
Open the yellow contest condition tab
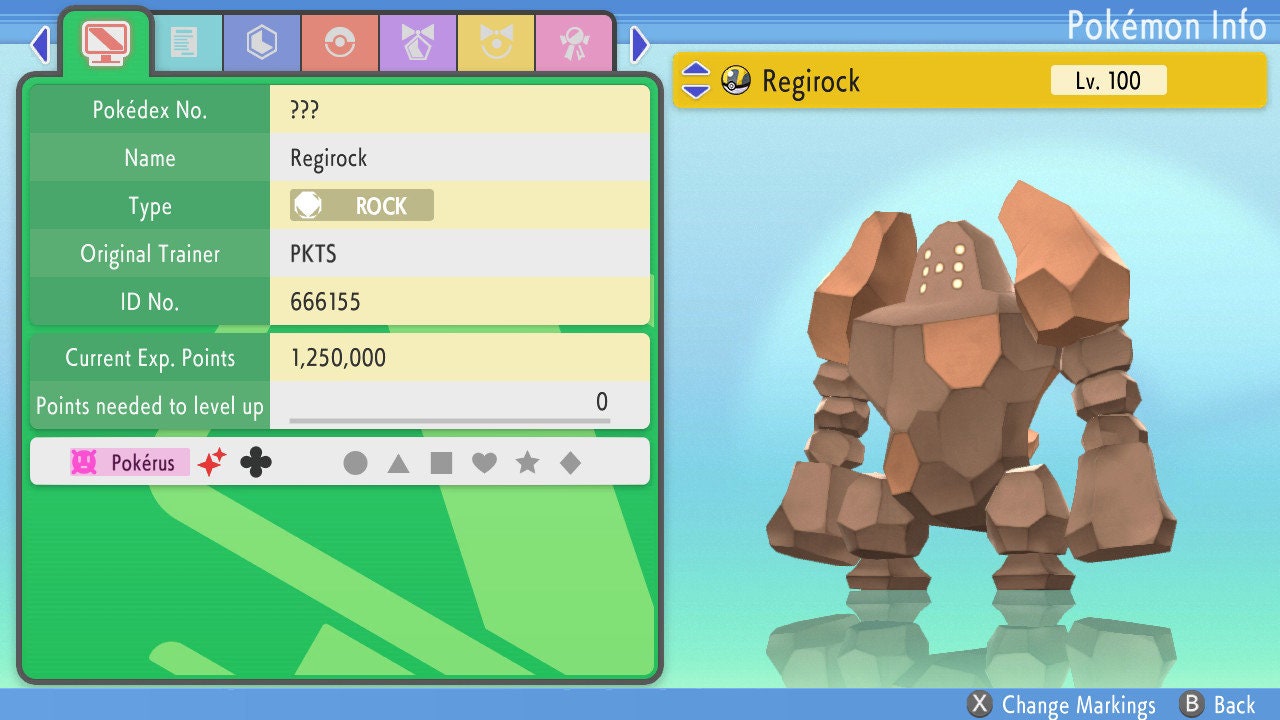[x=495, y=43]
